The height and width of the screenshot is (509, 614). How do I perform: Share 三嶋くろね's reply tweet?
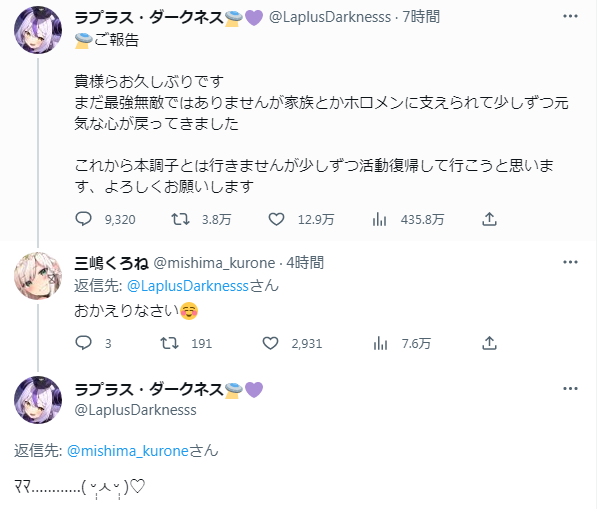(x=489, y=343)
